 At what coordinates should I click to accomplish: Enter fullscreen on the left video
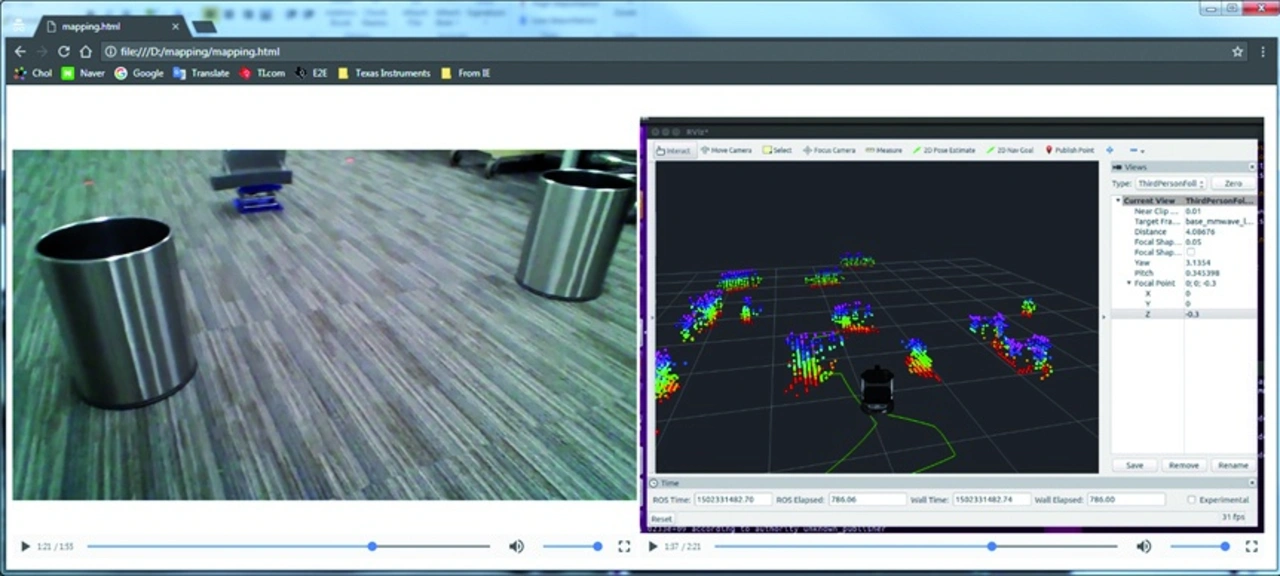click(x=624, y=546)
